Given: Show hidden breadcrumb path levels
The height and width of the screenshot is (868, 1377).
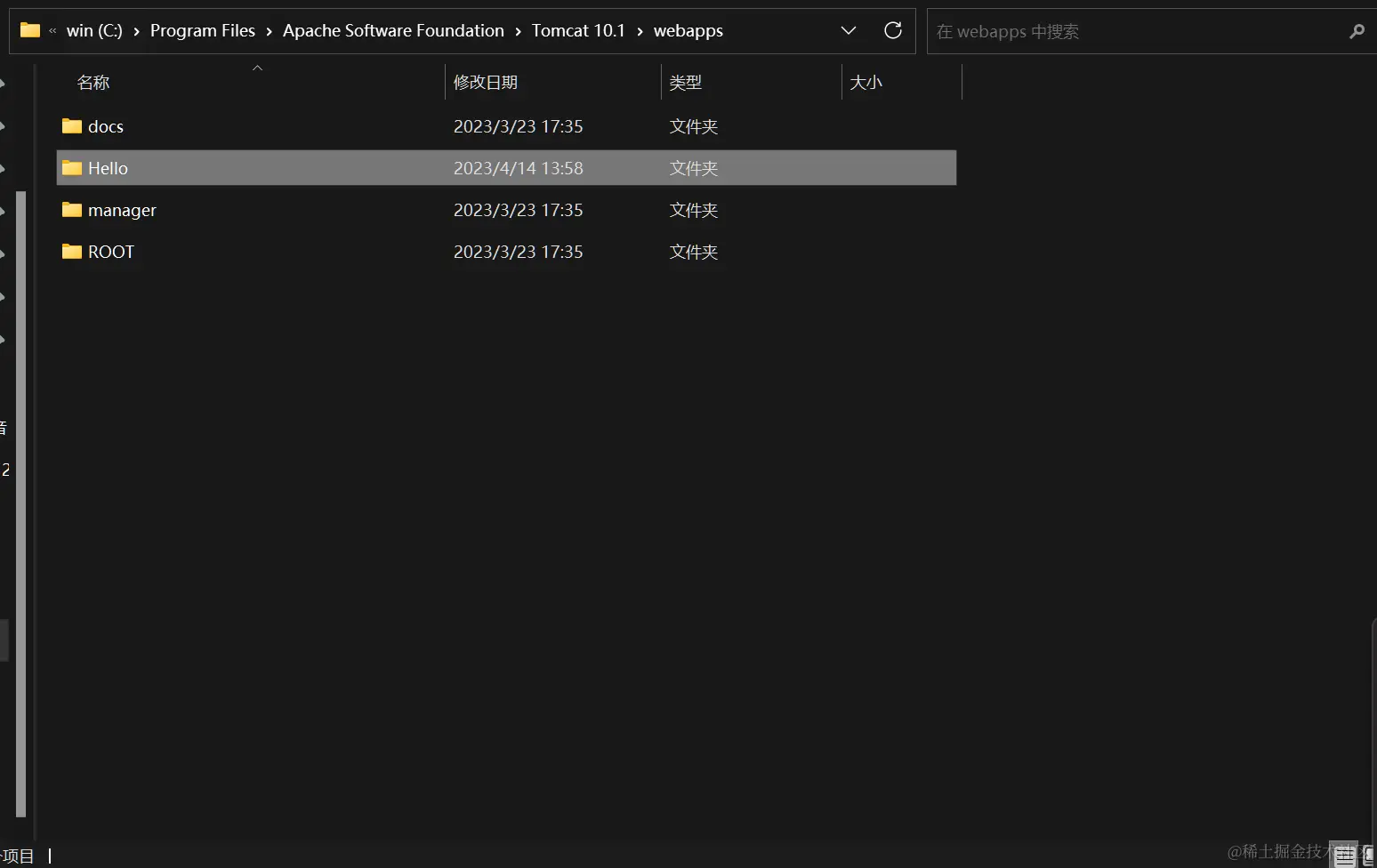Looking at the screenshot, I should pos(52,30).
